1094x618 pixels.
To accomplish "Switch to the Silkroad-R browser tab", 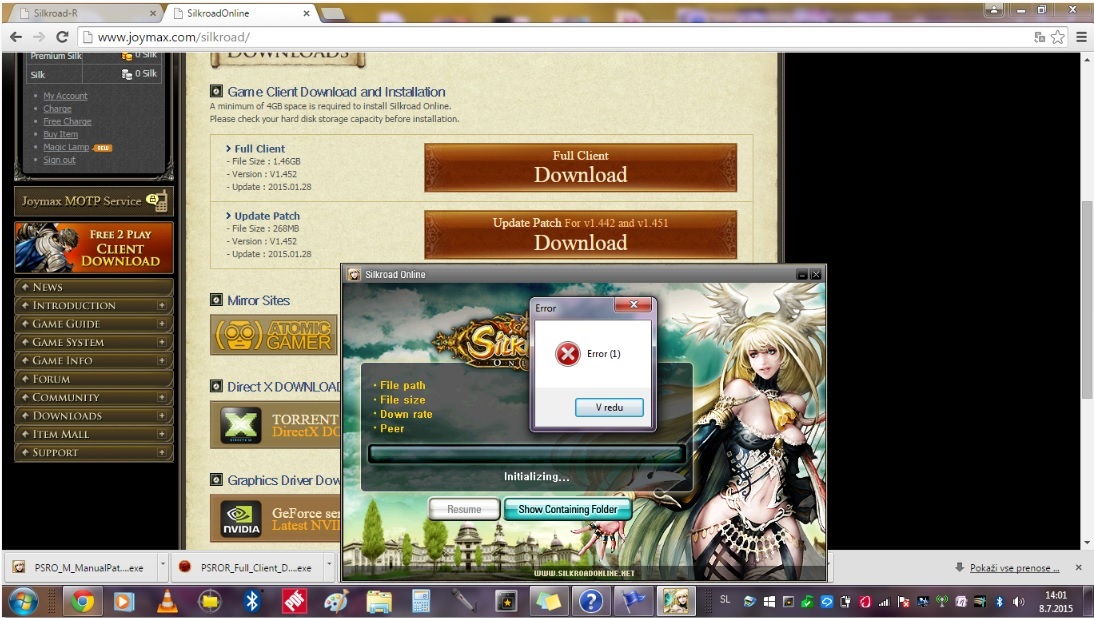I will 80,13.
